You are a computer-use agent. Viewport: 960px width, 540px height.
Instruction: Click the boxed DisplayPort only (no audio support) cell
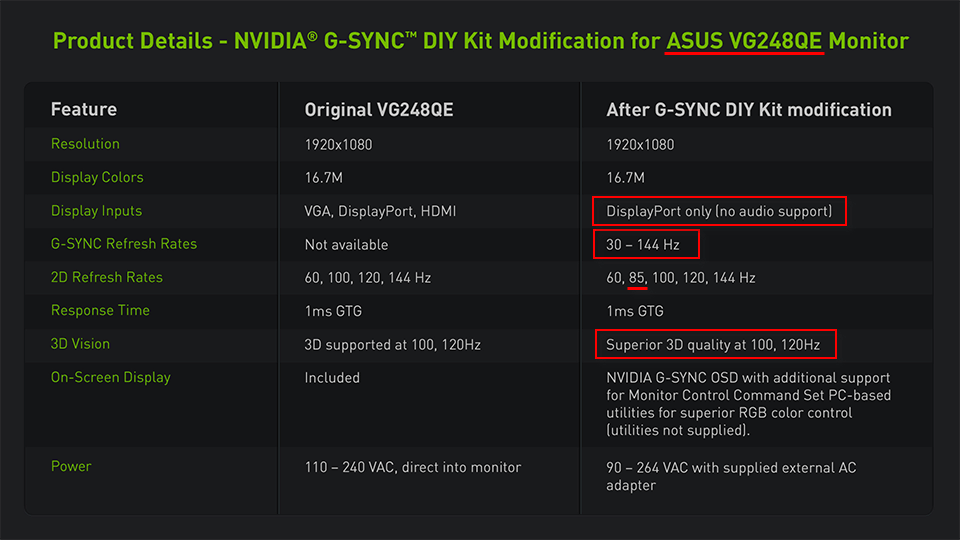click(x=719, y=211)
